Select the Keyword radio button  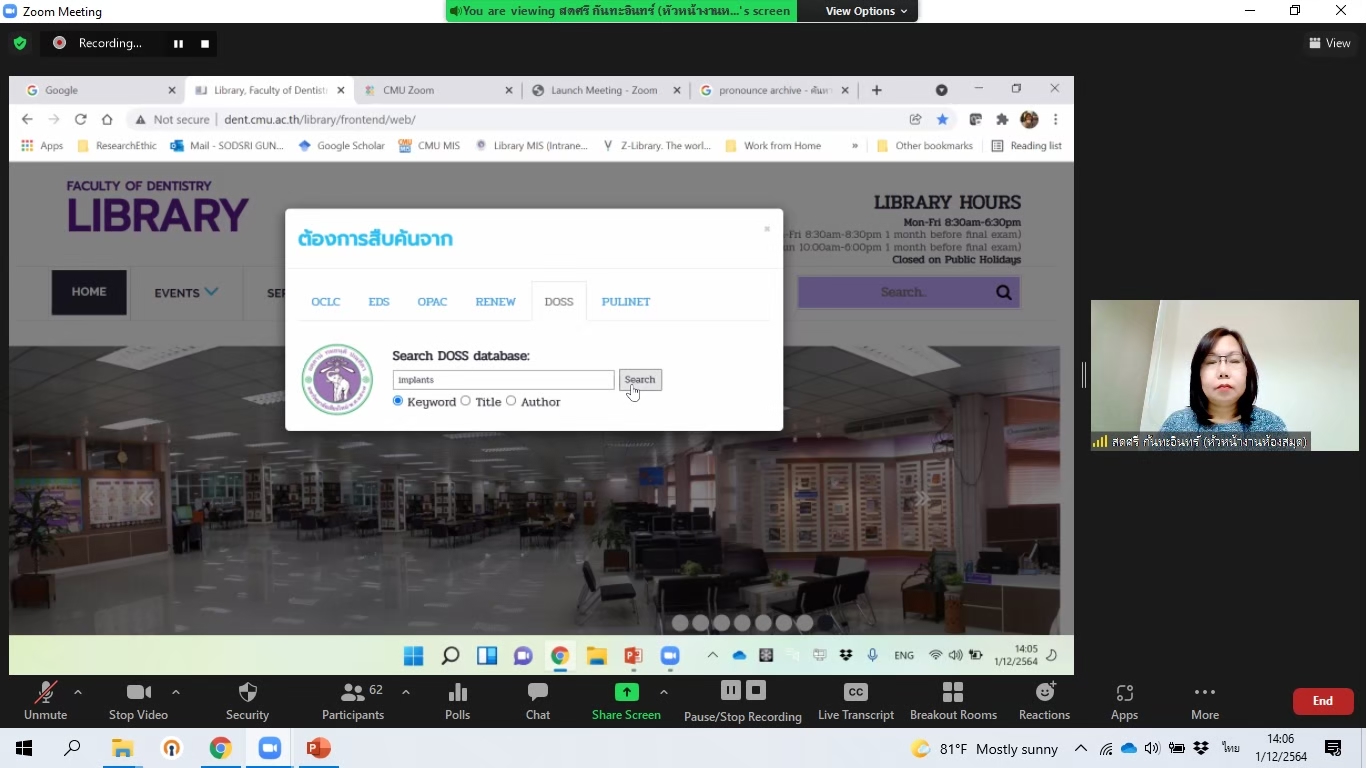398,401
